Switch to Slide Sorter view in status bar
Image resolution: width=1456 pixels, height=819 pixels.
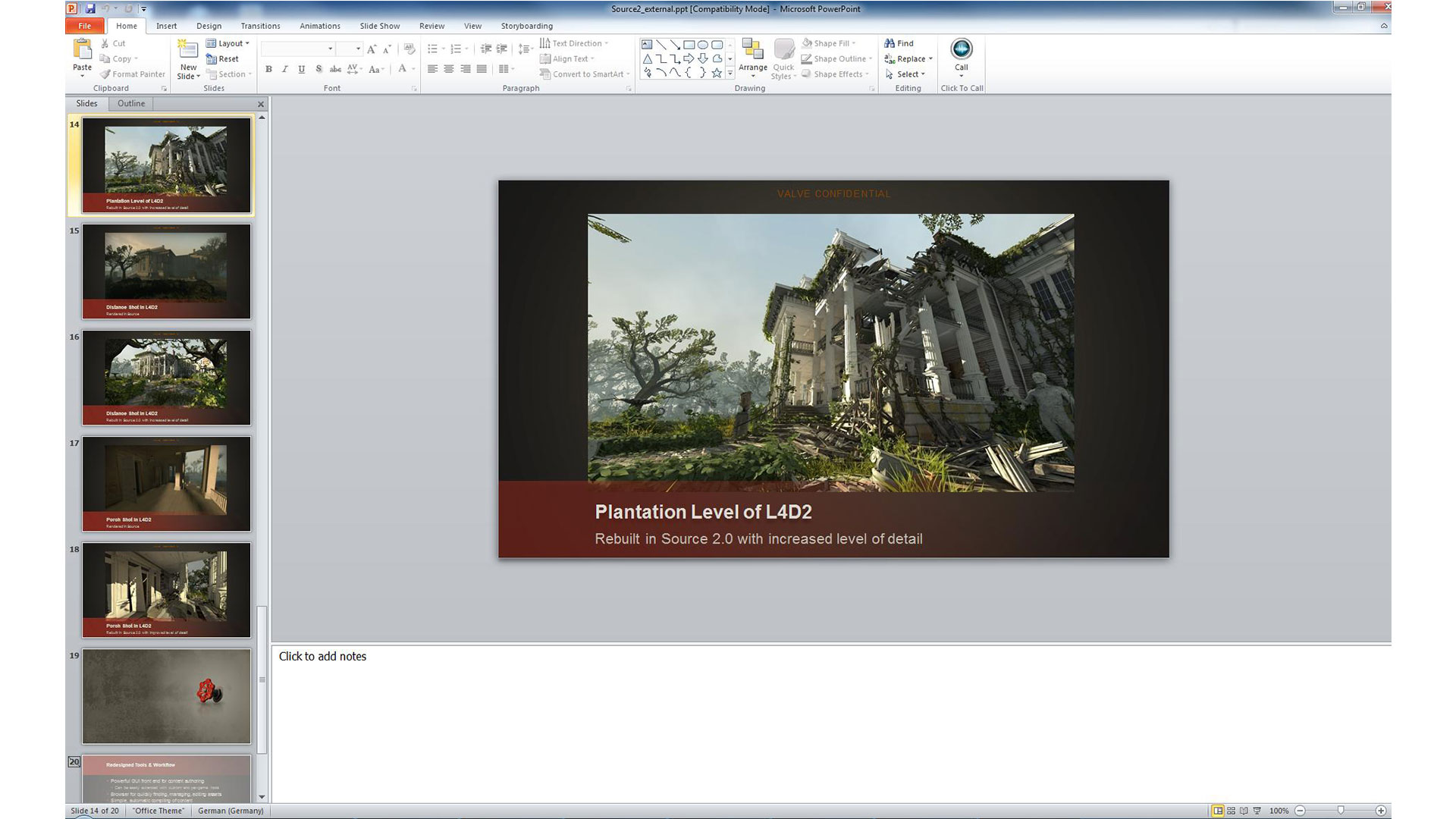1231,811
